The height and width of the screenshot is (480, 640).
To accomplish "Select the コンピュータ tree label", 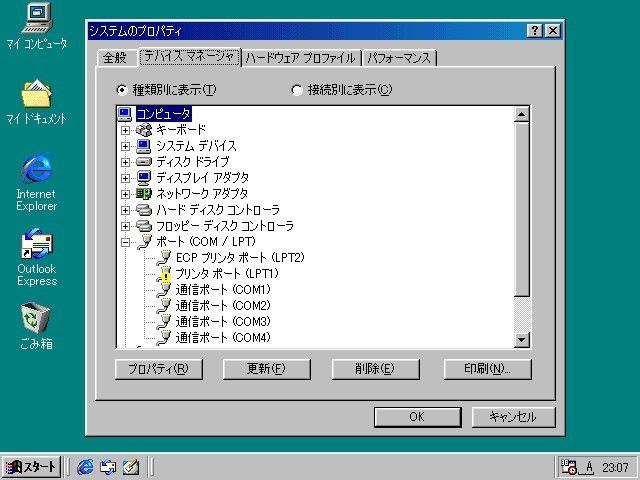I will click(163, 114).
